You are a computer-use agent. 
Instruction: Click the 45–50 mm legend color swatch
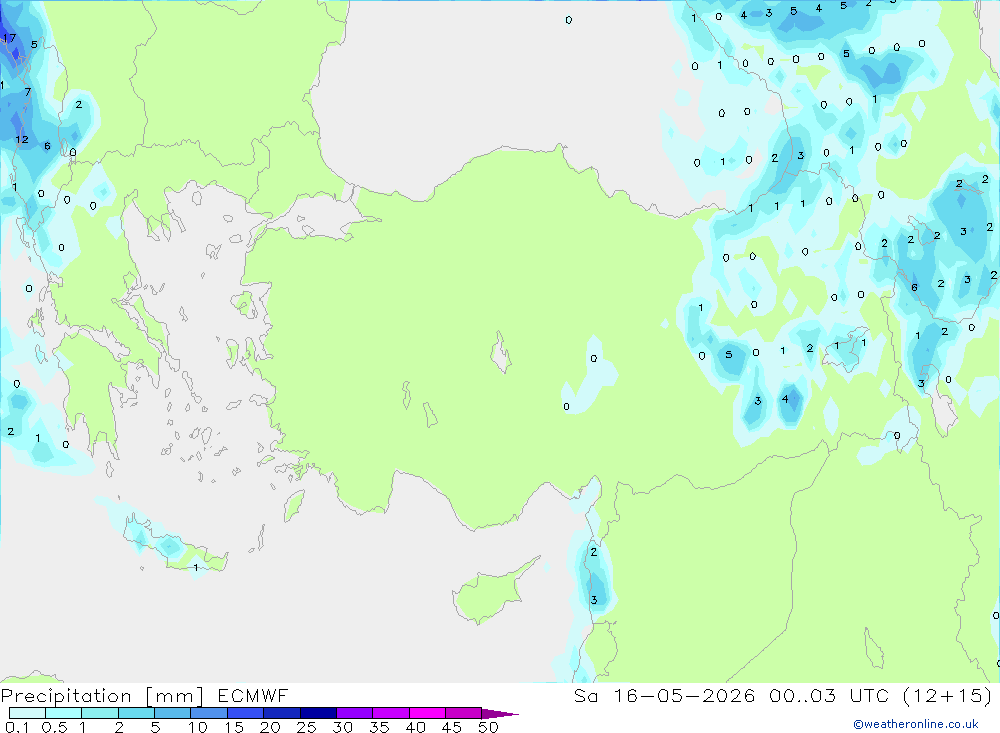[464, 713]
